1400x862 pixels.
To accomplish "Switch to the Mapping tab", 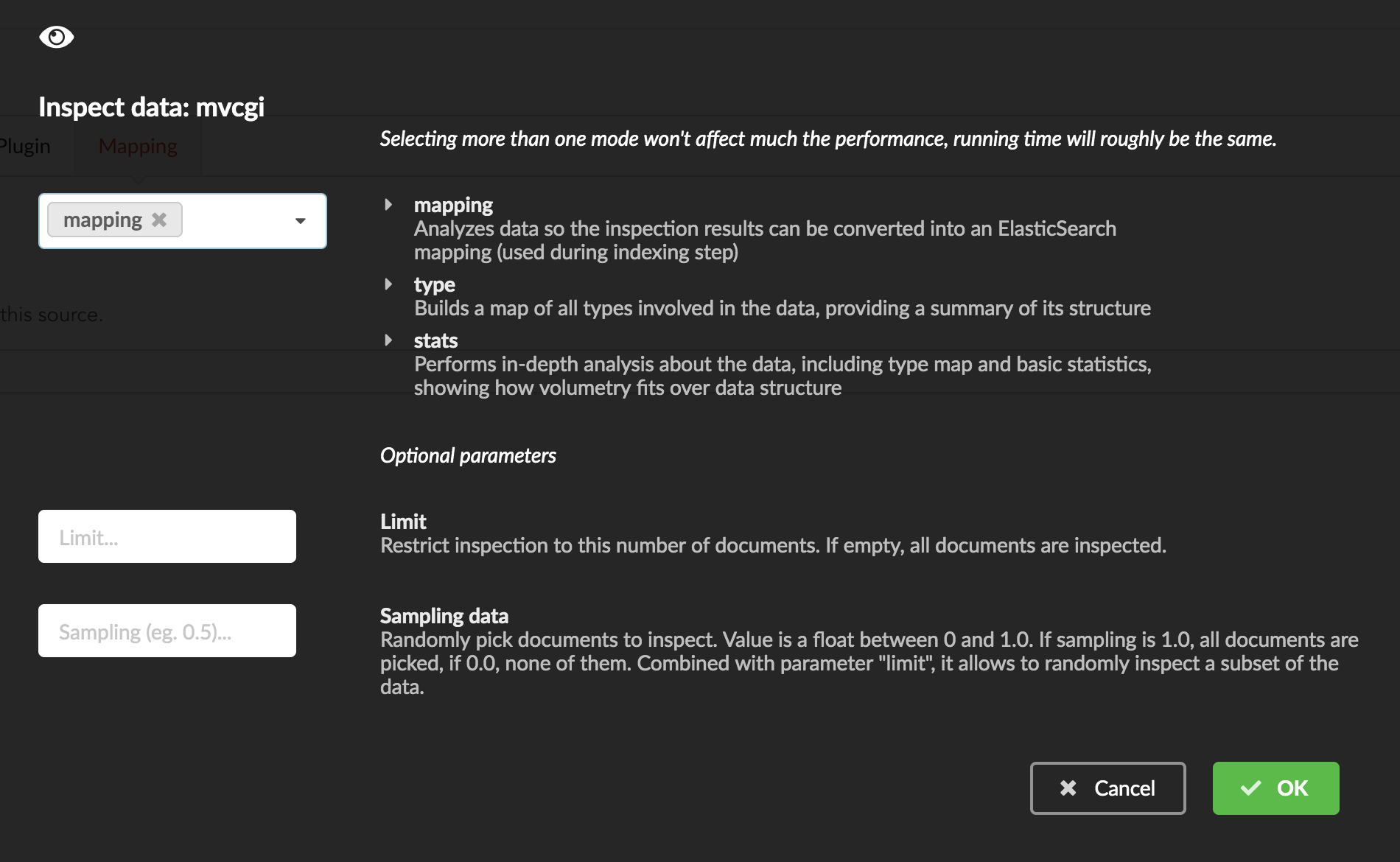I will click(138, 146).
